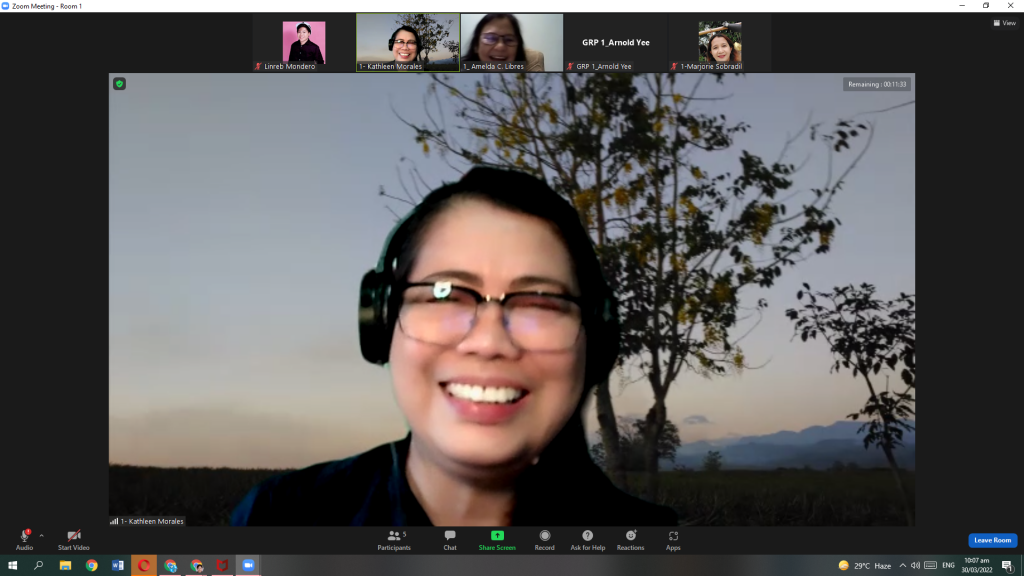
Task: Open the volume control in system tray
Action: point(916,566)
